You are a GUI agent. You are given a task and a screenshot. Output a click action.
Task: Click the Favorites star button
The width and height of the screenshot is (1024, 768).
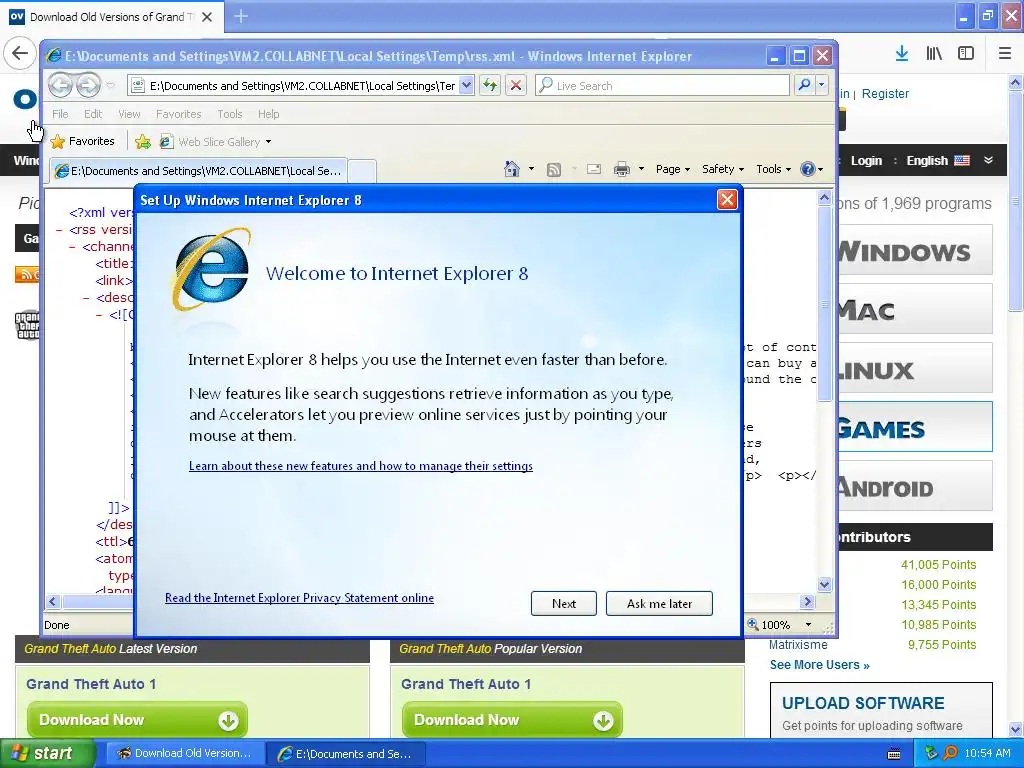tap(83, 141)
